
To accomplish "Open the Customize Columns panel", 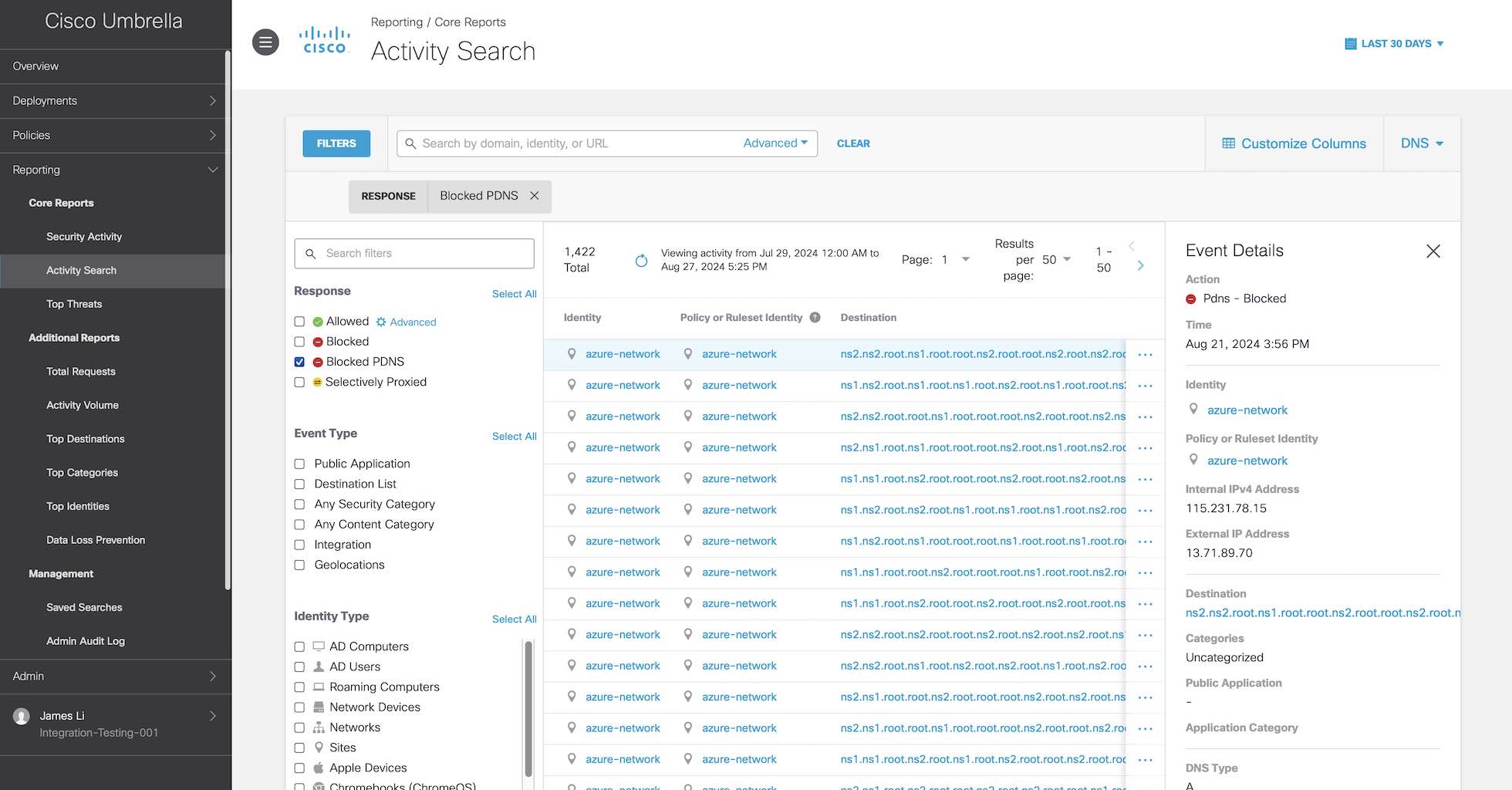I will pyautogui.click(x=1294, y=143).
